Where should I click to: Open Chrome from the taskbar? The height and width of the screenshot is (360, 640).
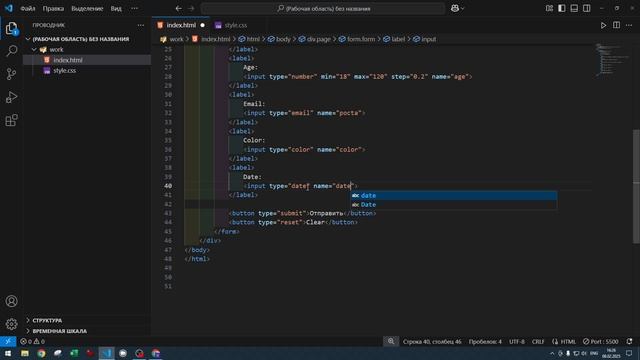click(x=41, y=353)
